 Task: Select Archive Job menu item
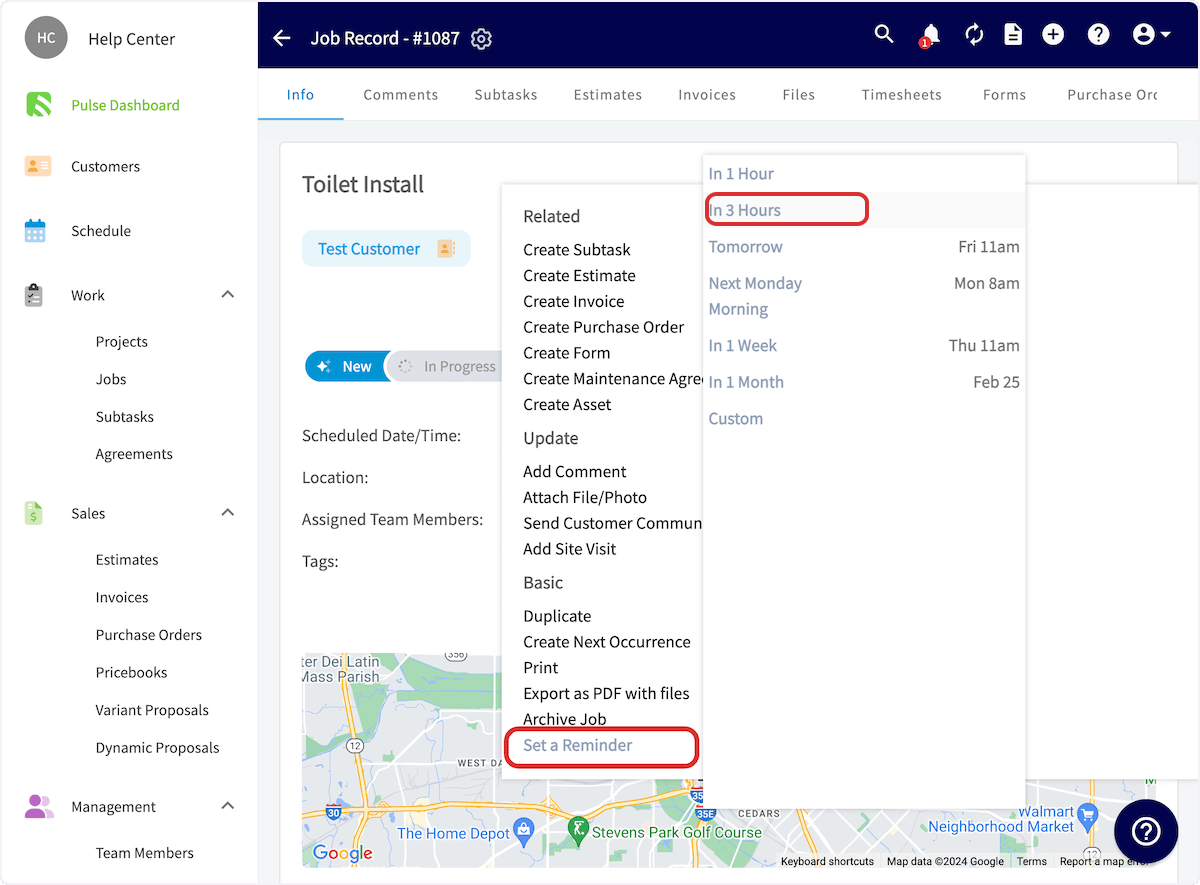tap(565, 719)
